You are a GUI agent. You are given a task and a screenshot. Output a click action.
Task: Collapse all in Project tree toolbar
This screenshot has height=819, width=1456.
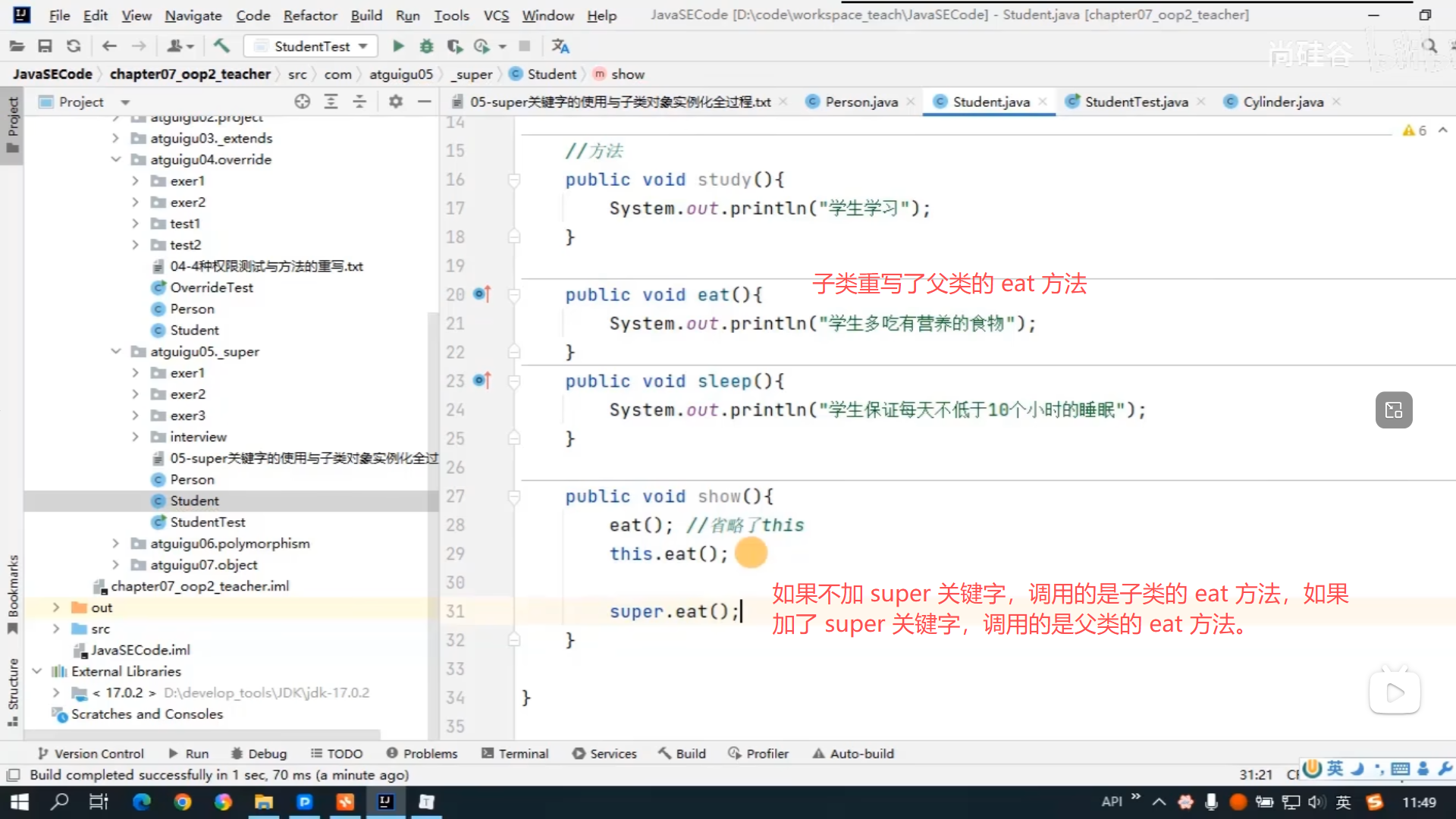(359, 102)
